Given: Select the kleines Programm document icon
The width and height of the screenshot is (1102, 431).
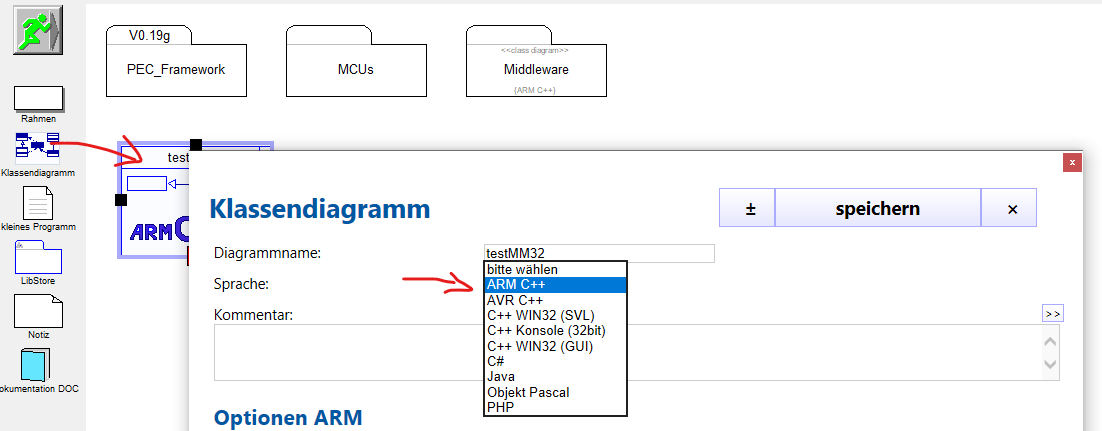Looking at the screenshot, I should [38, 203].
